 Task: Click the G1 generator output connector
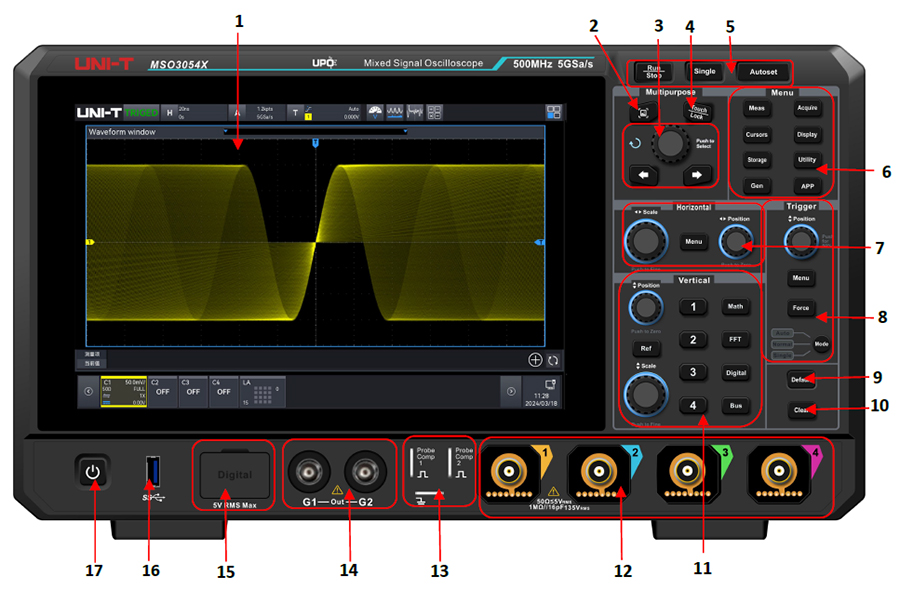click(x=309, y=472)
